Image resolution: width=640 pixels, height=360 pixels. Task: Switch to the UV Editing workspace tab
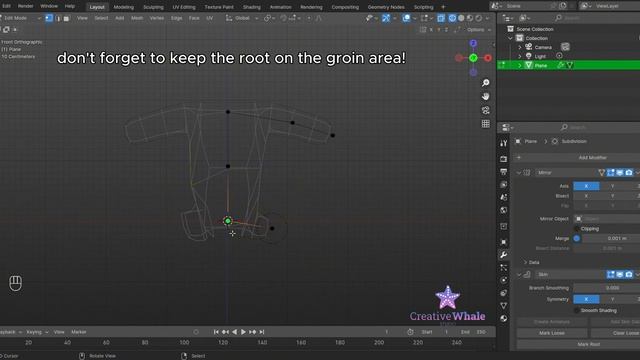(184, 7)
